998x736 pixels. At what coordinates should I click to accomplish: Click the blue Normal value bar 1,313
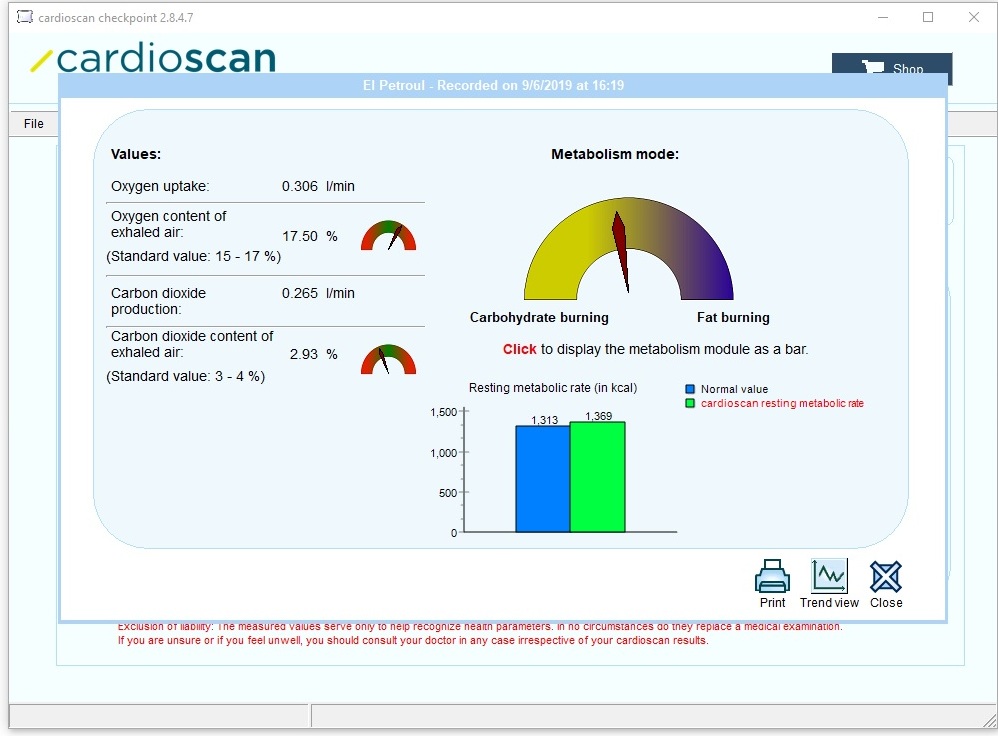coord(543,479)
